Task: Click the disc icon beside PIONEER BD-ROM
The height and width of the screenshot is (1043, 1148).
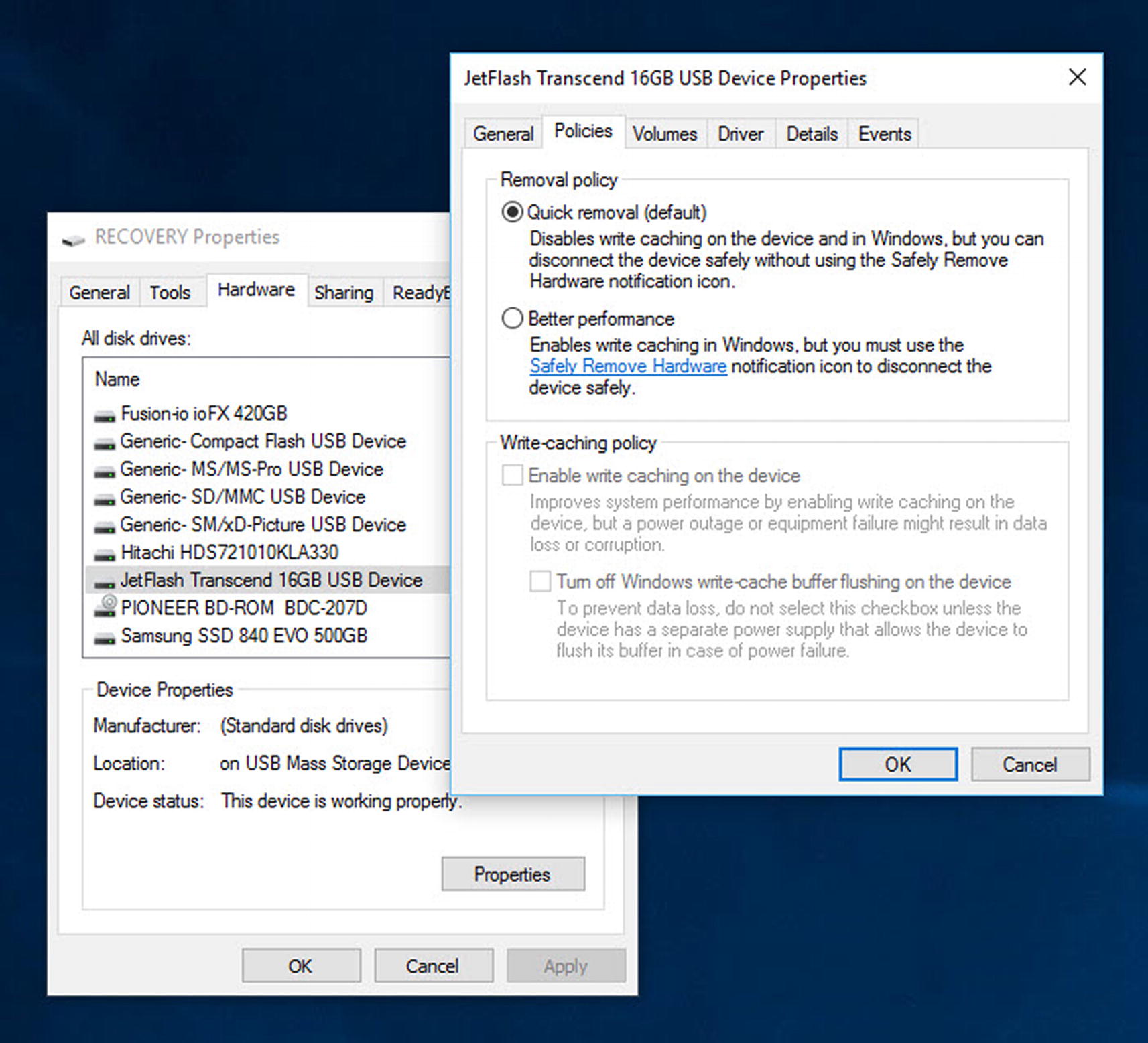Action: pos(105,606)
